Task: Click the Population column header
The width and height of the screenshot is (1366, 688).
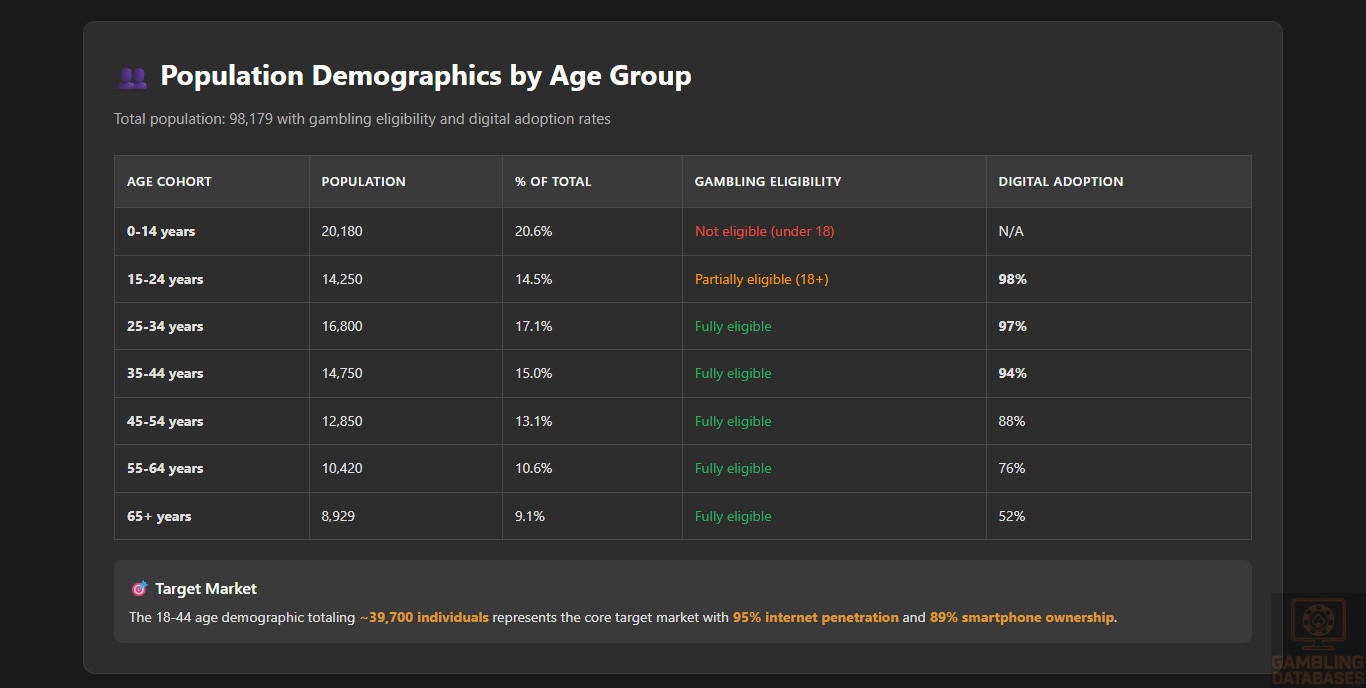Action: coord(363,182)
